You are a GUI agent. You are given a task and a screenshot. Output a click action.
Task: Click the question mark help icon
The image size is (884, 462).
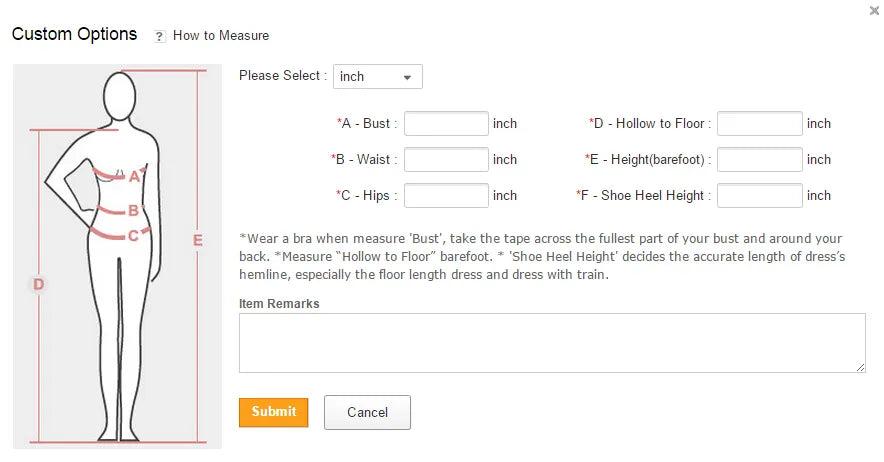160,36
